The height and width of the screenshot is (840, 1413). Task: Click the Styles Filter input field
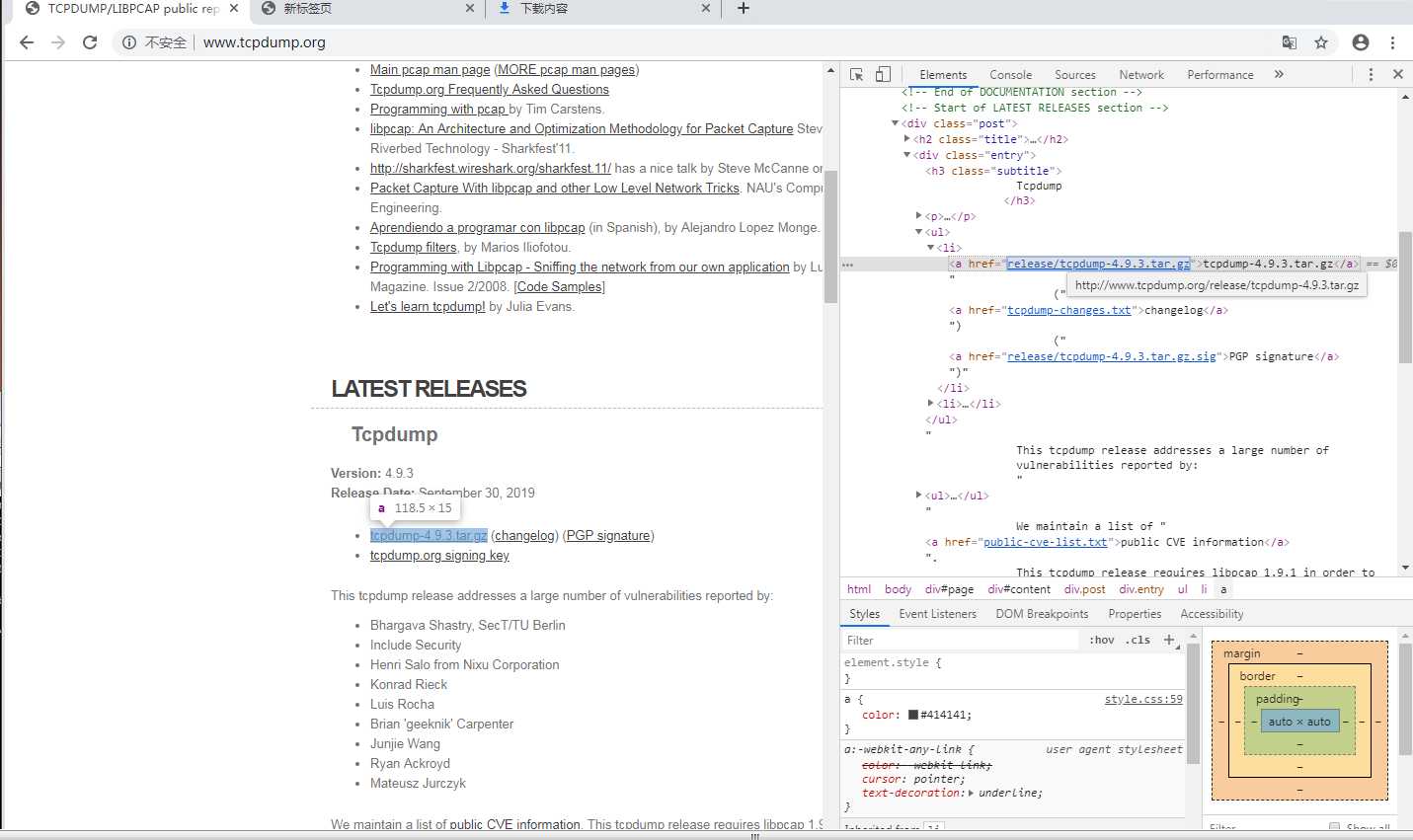pyautogui.click(x=960, y=640)
